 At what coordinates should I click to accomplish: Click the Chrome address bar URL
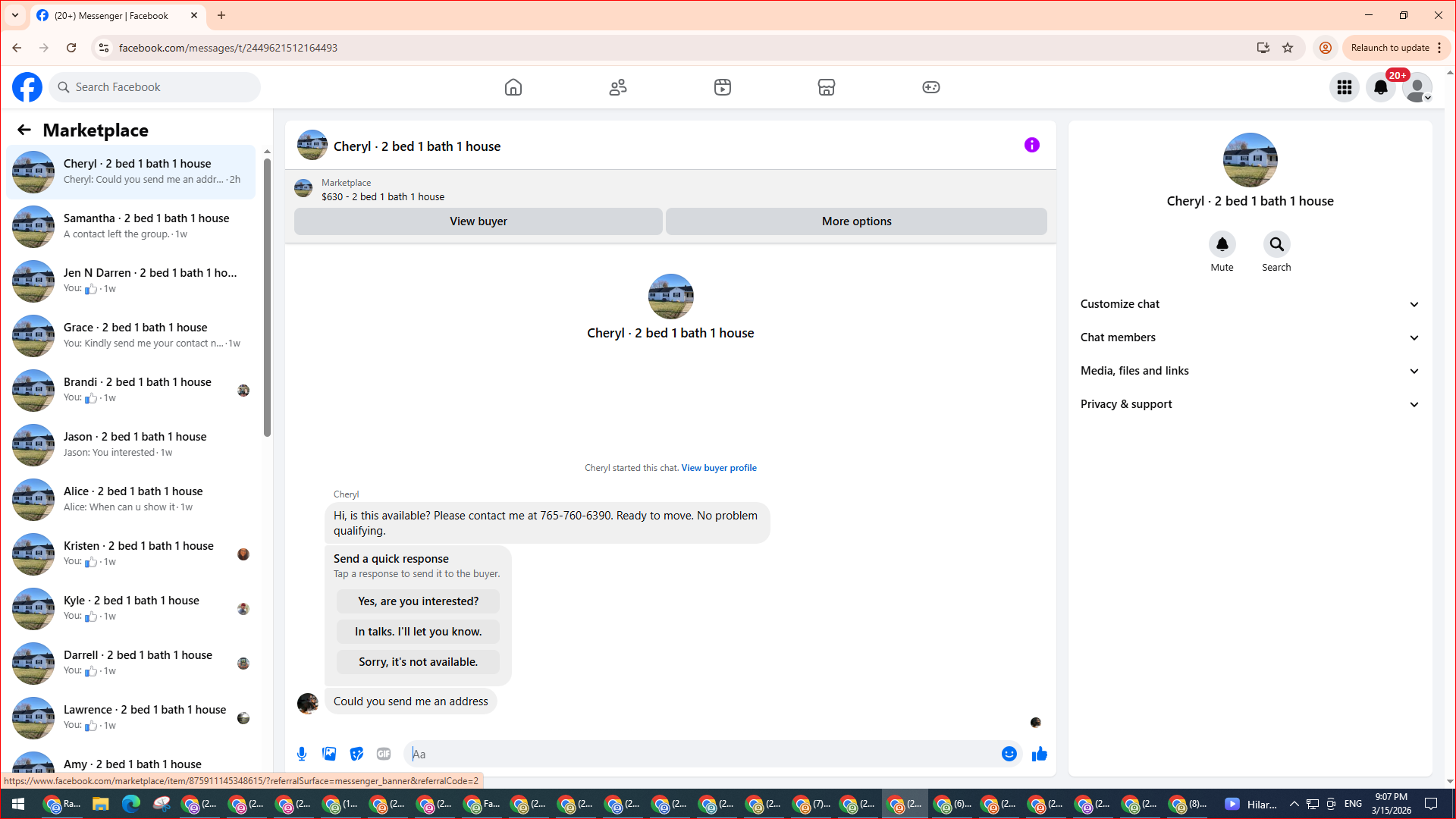[x=228, y=48]
